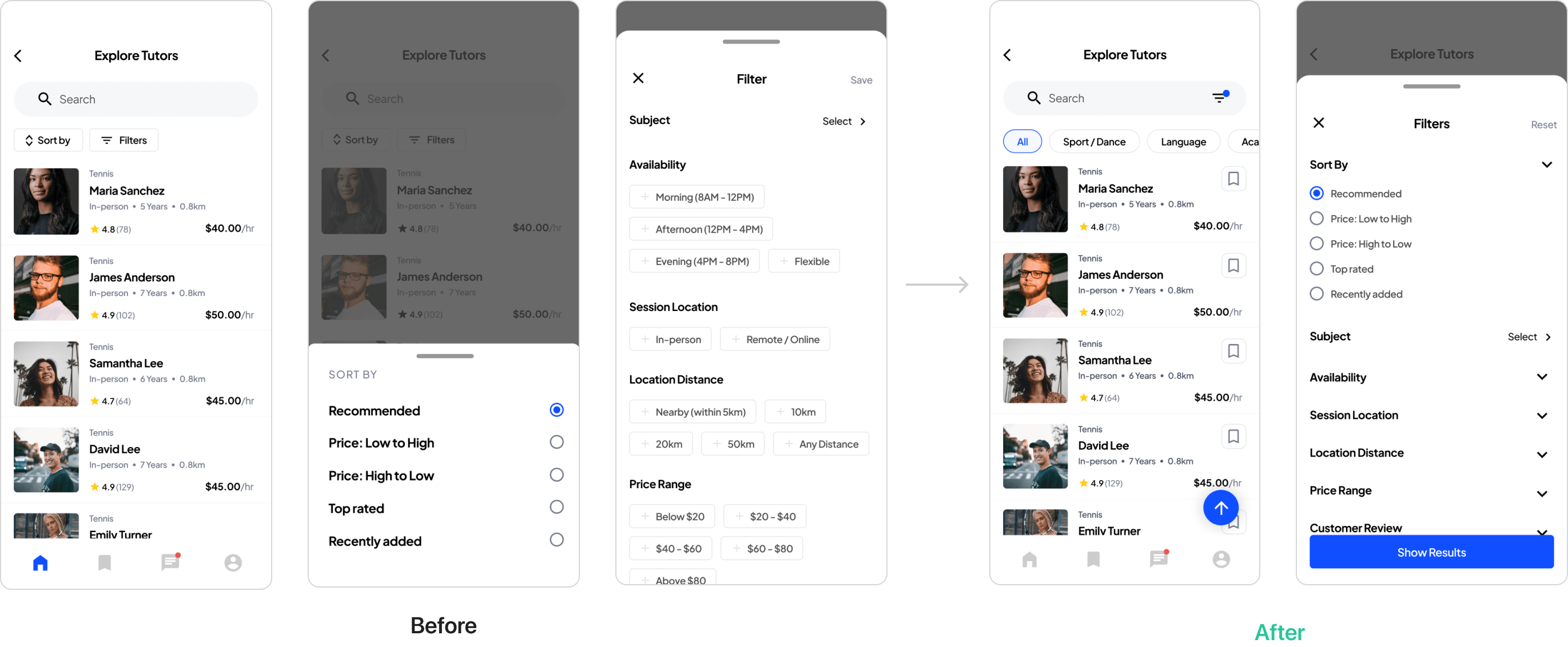Tap Save in the Filter sheet header

tap(860, 80)
